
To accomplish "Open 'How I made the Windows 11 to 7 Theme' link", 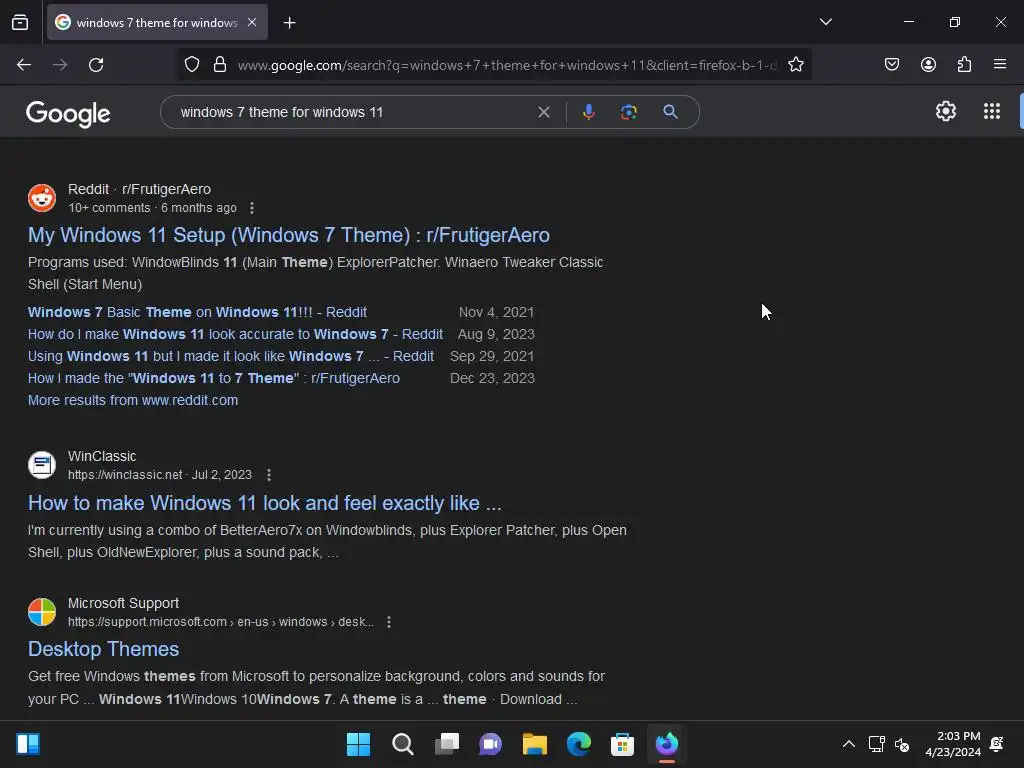I will [x=214, y=378].
